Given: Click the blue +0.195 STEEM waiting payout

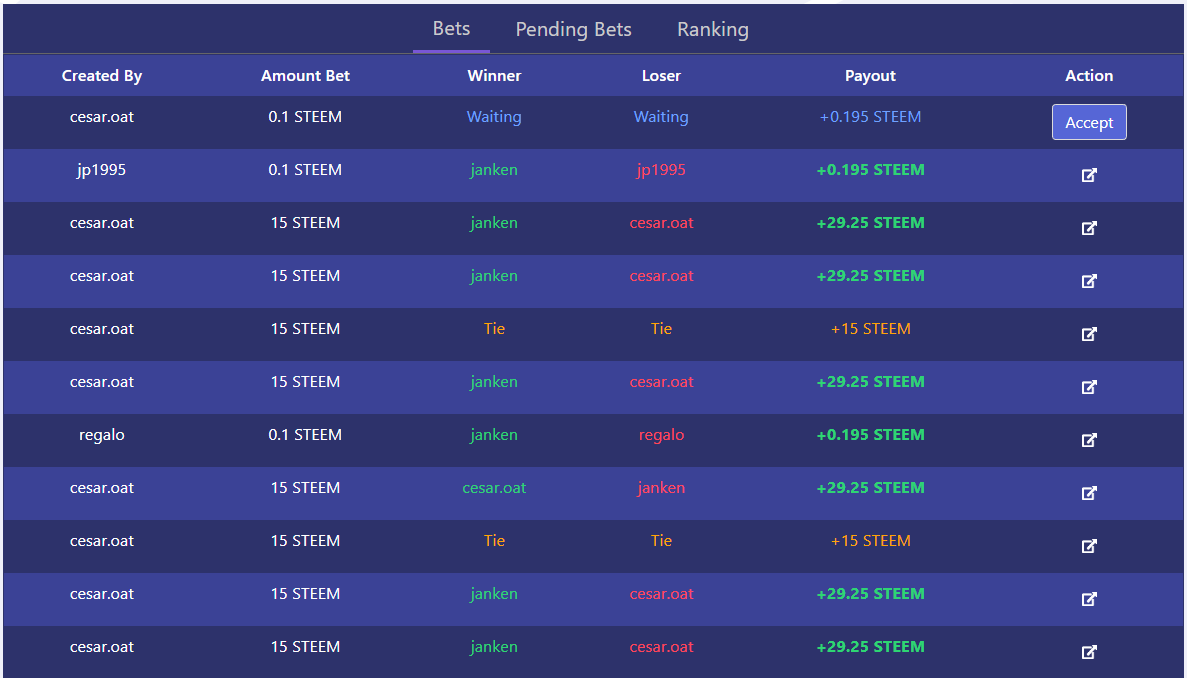Looking at the screenshot, I should tap(870, 117).
